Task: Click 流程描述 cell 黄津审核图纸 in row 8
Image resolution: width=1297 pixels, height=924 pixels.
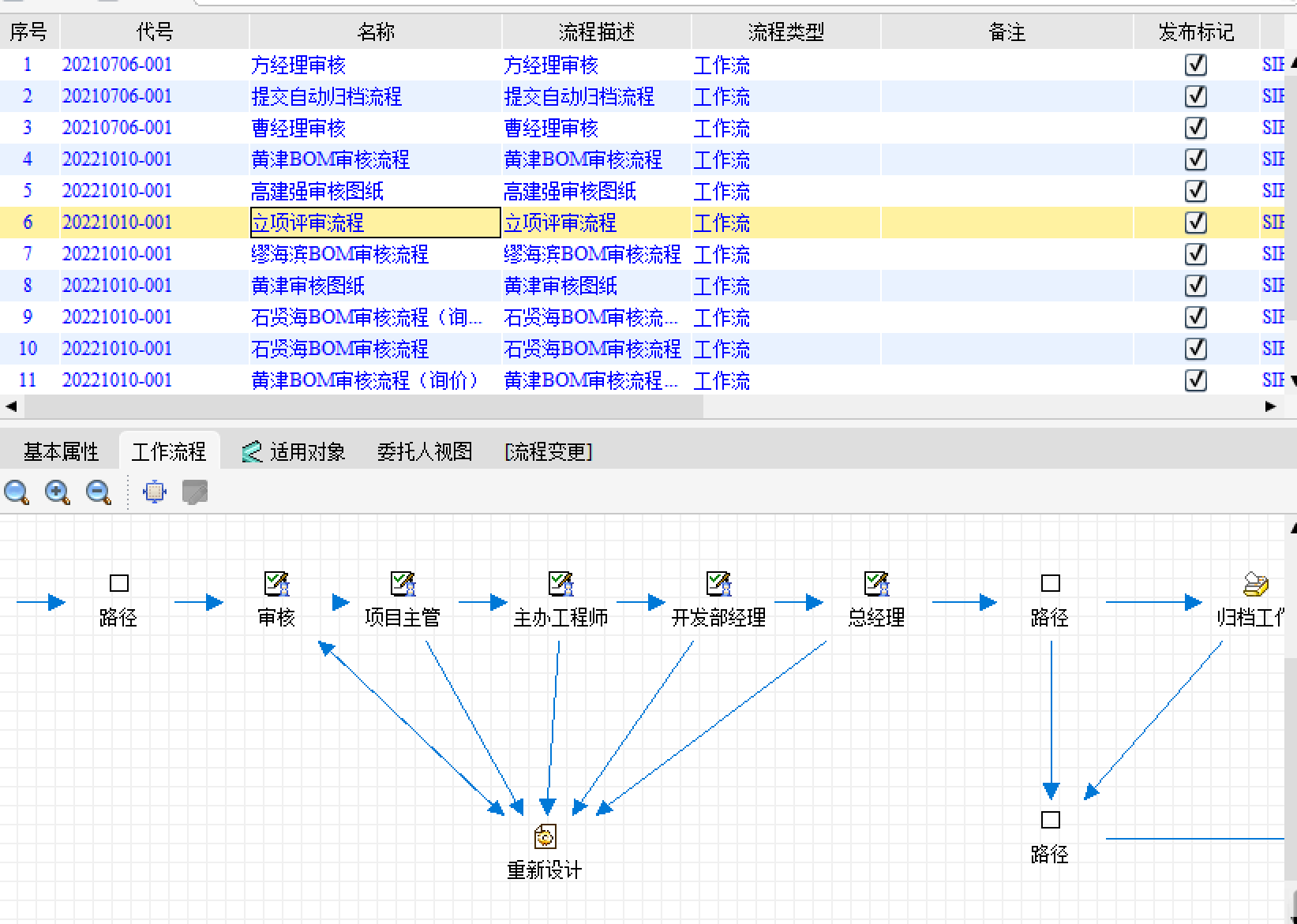Action: [x=597, y=286]
